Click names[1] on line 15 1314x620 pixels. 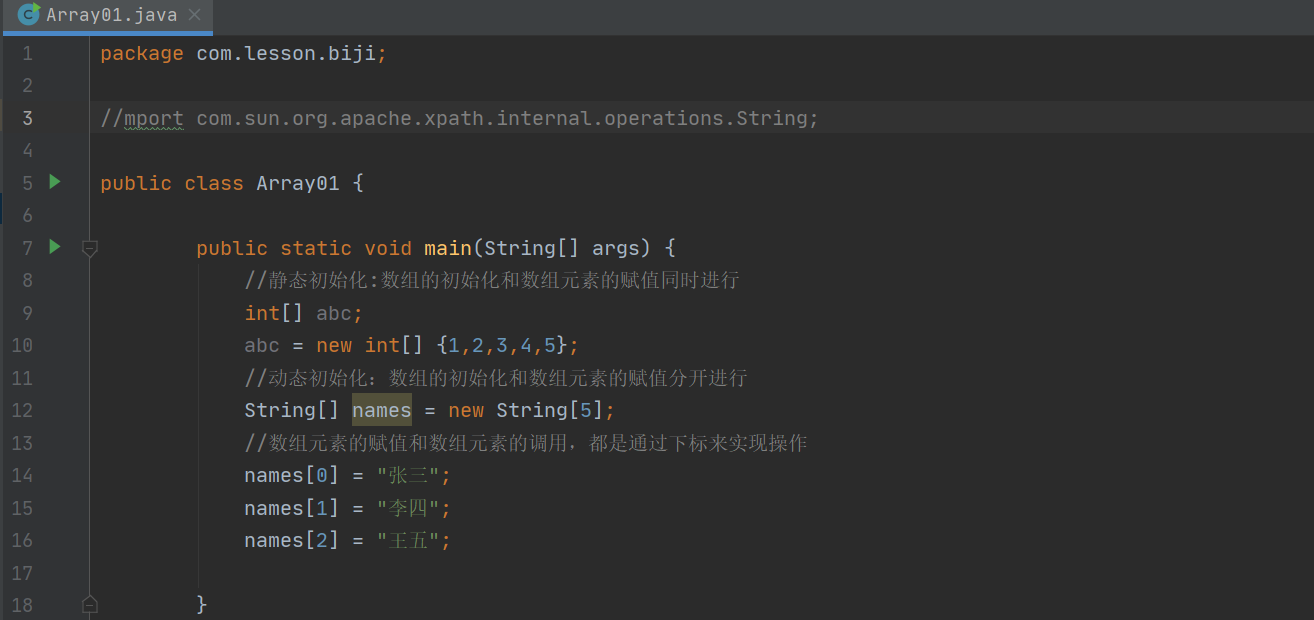(292, 508)
